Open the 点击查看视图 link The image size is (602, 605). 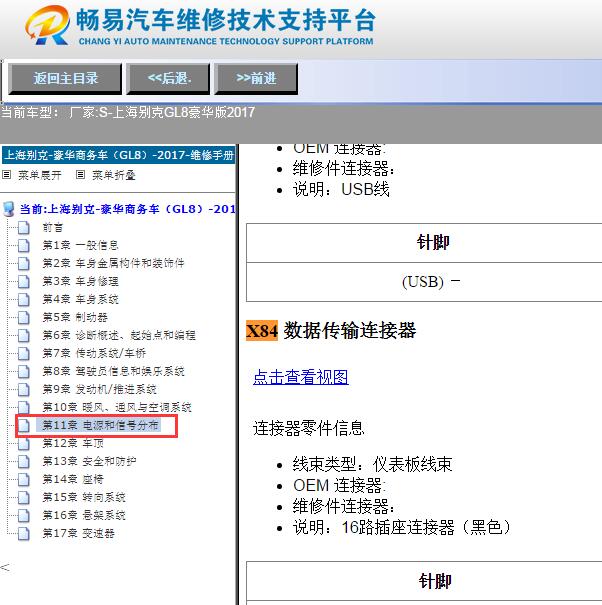(x=301, y=377)
